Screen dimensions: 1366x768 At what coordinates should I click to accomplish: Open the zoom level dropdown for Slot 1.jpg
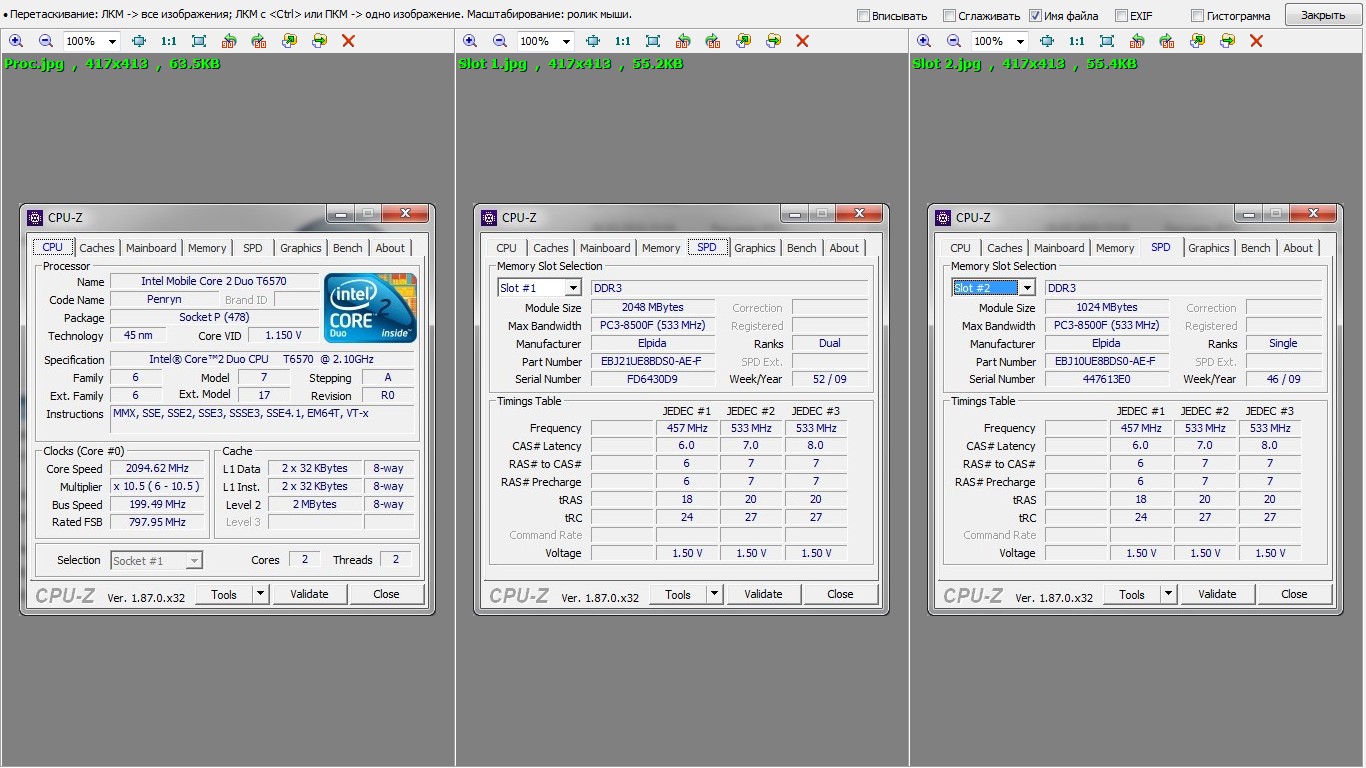(x=564, y=41)
